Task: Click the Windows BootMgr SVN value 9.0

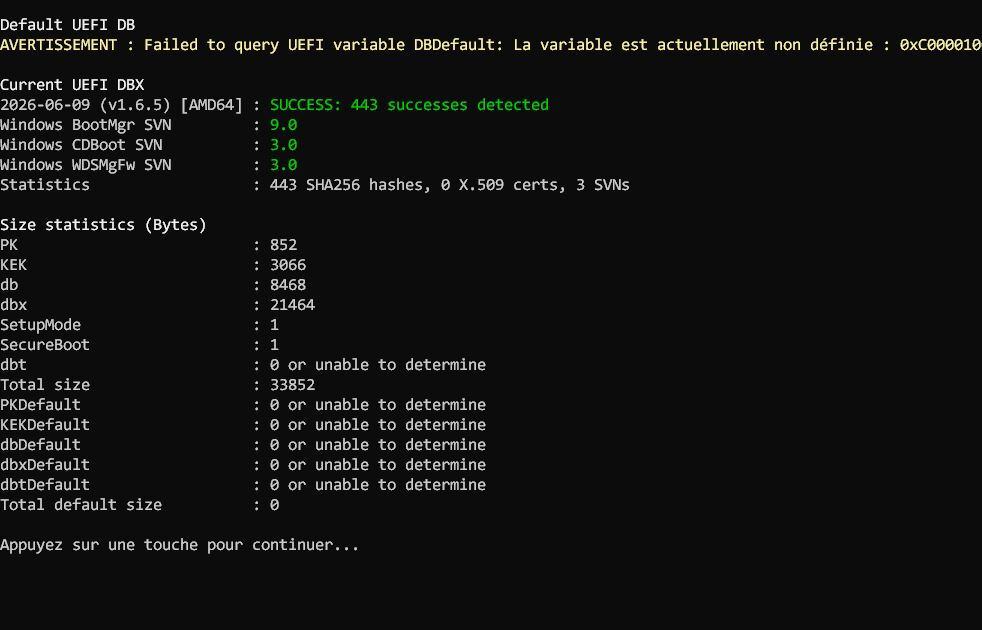Action: coord(284,125)
